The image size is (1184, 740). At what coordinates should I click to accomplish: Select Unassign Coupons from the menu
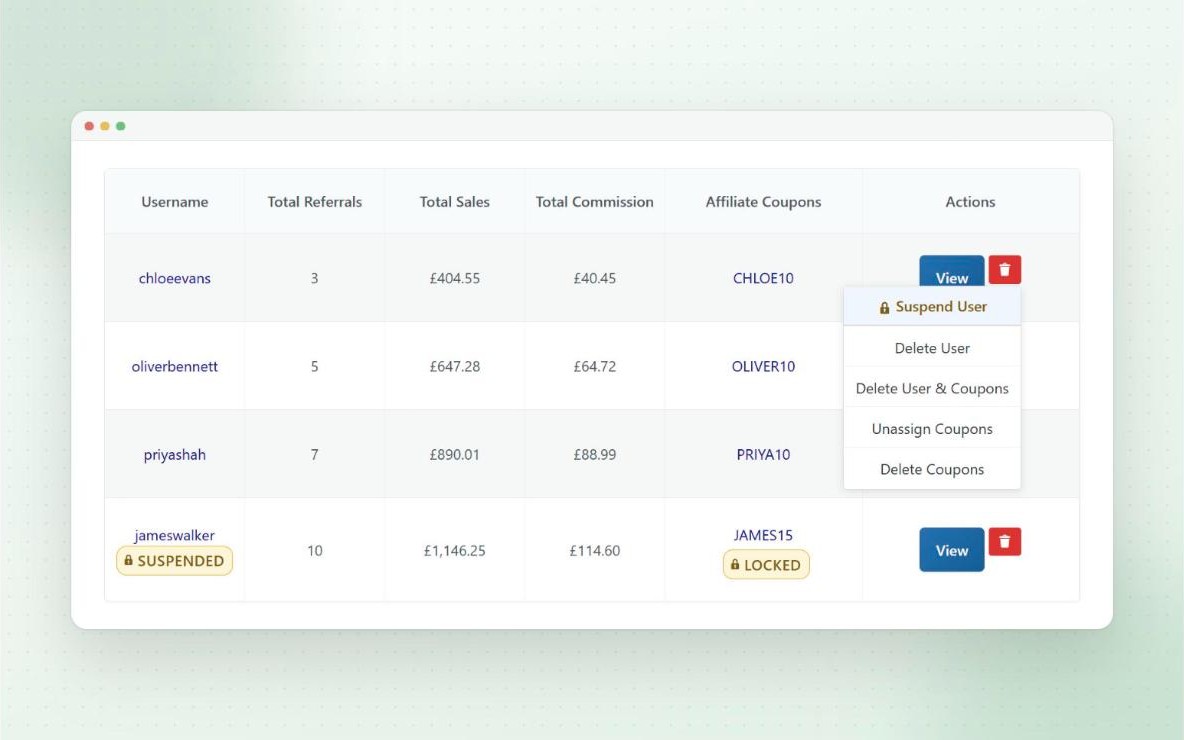coord(932,429)
